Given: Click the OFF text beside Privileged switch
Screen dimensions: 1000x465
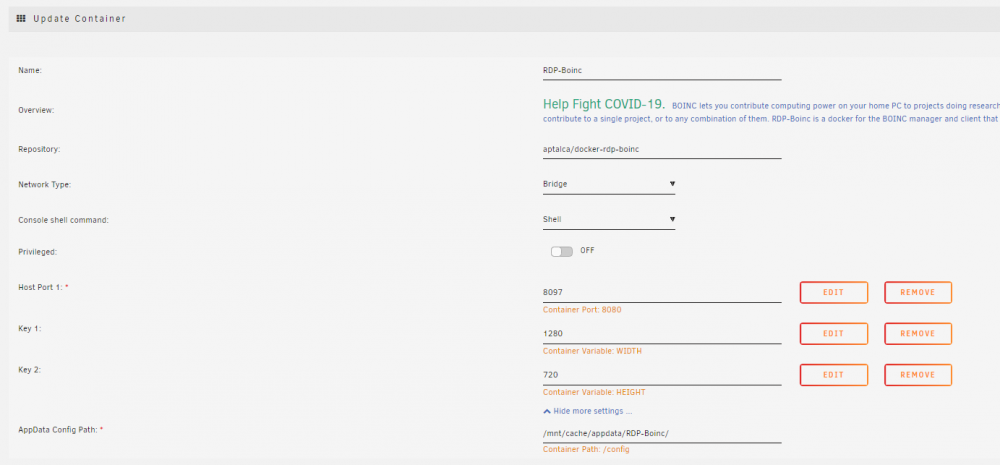Looking at the screenshot, I should point(587,251).
